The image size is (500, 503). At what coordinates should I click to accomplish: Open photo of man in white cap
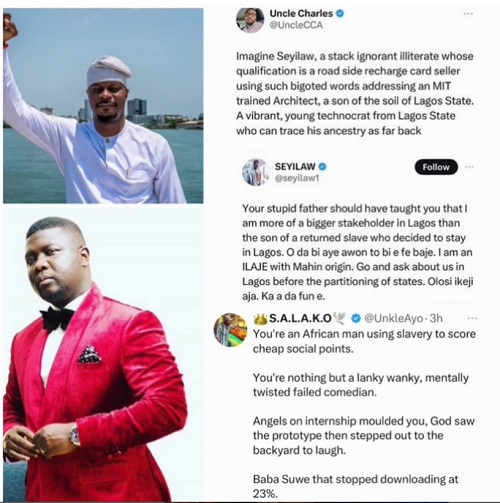pos(103,106)
